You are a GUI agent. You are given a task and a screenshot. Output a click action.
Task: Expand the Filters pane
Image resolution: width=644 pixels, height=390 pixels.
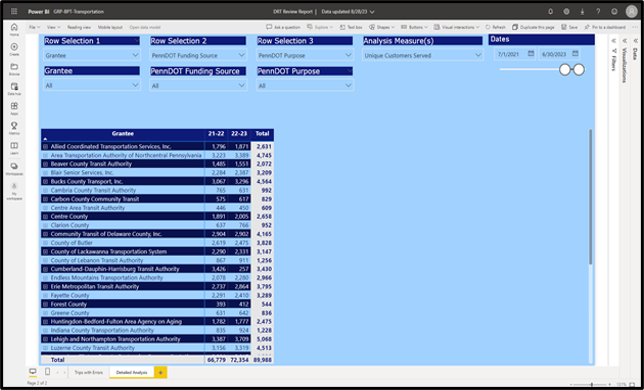[x=614, y=41]
